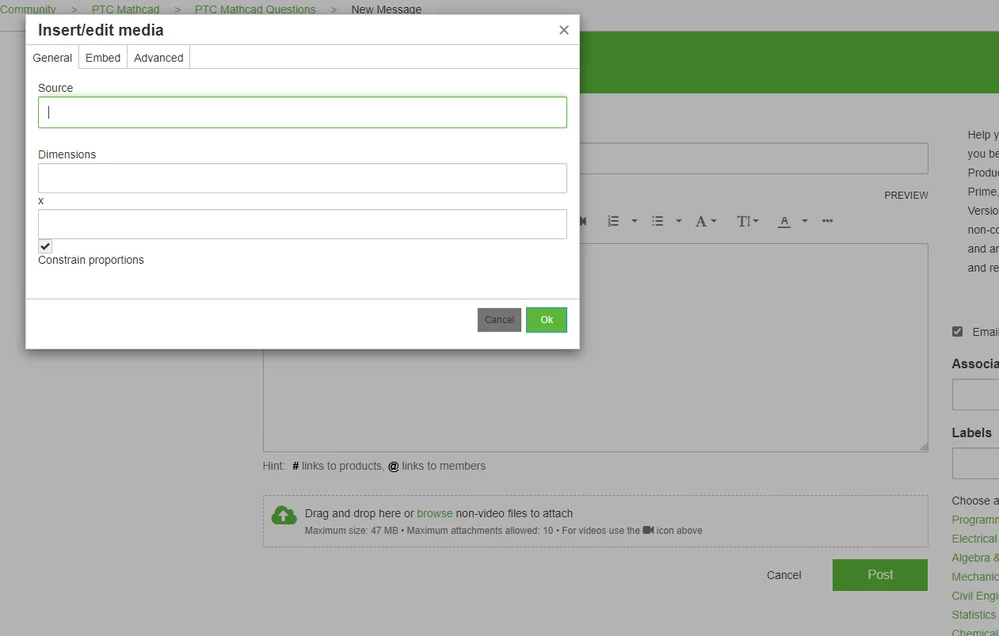Close the Insert/edit media dialog
This screenshot has height=636, width=999.
tap(563, 30)
